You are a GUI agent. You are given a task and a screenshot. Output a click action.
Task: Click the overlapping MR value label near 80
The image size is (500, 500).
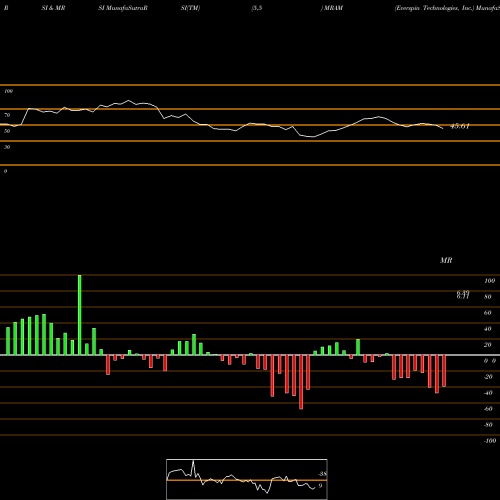click(463, 295)
